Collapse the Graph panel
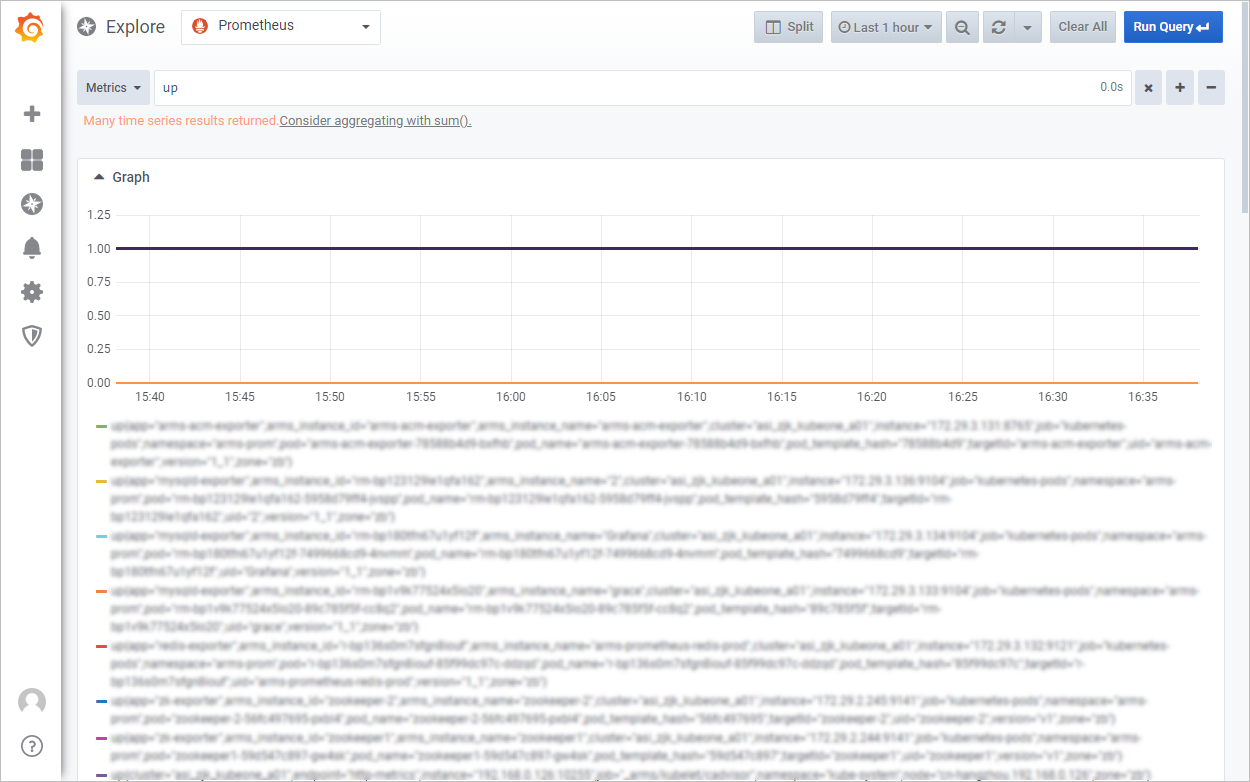This screenshot has width=1250, height=782. pos(122,177)
